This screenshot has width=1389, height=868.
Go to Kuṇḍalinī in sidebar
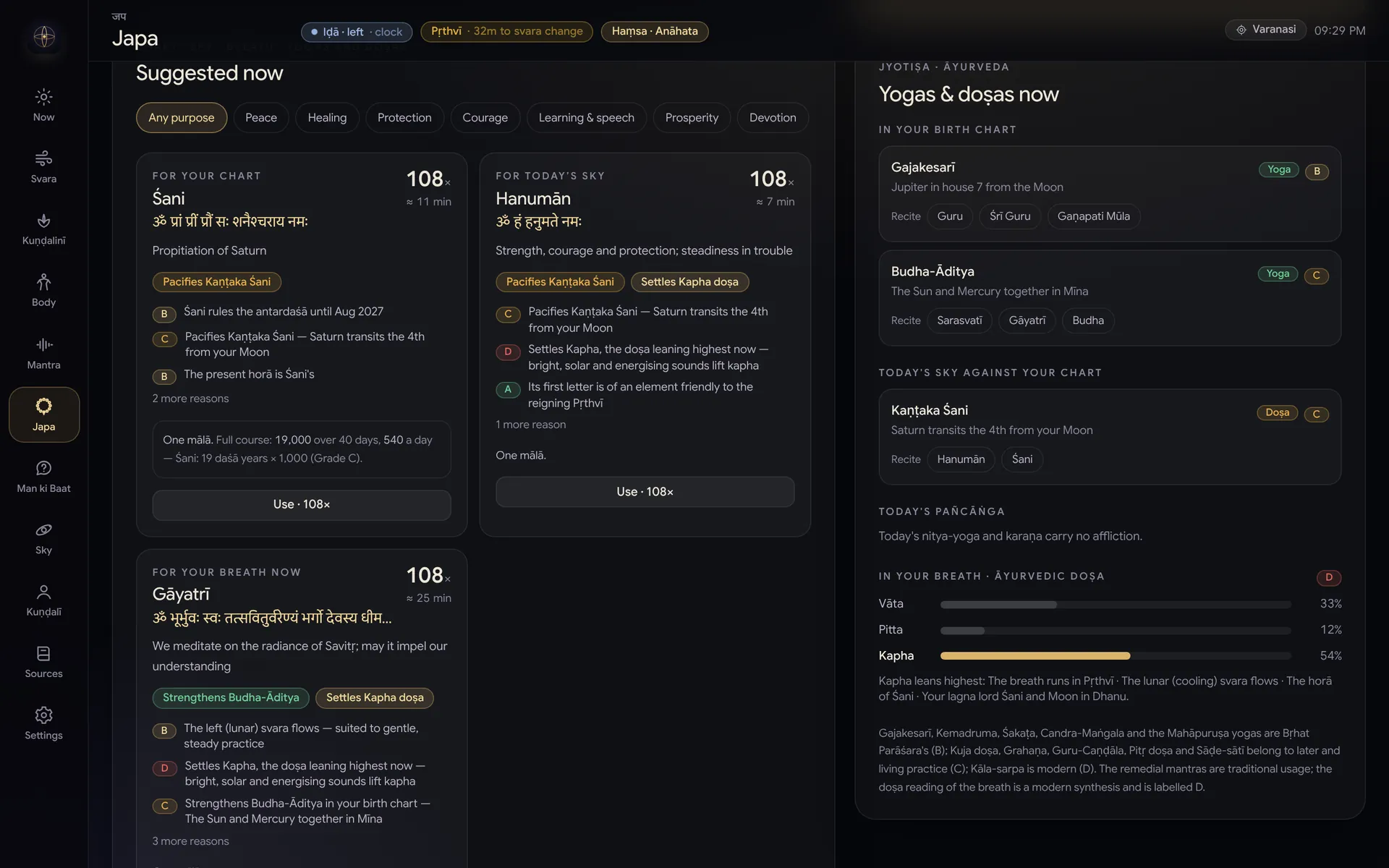[x=43, y=229]
